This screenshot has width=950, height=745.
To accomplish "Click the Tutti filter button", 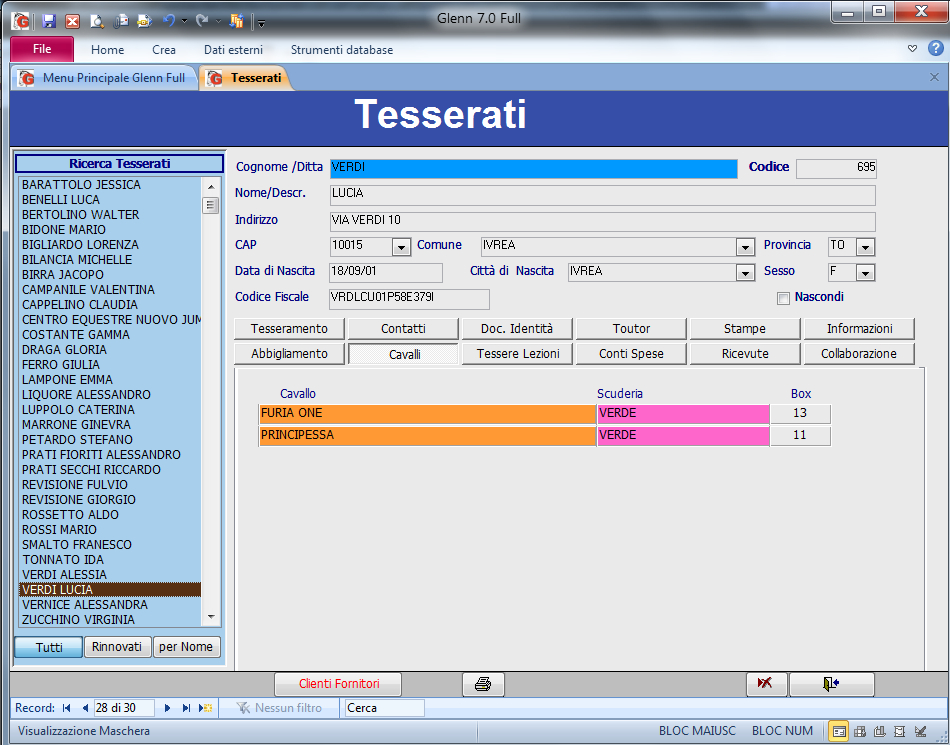I will 48,647.
